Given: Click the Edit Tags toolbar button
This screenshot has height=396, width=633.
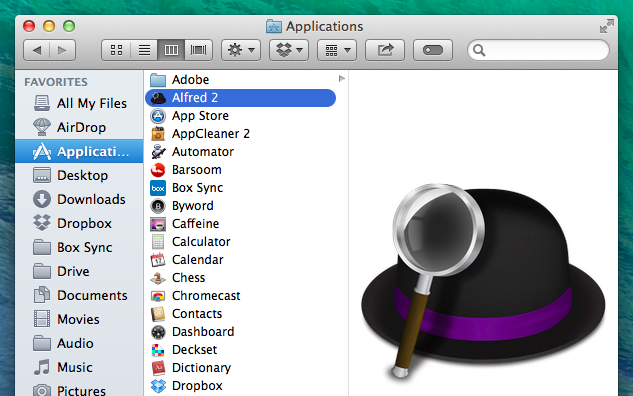Looking at the screenshot, I should [x=433, y=50].
